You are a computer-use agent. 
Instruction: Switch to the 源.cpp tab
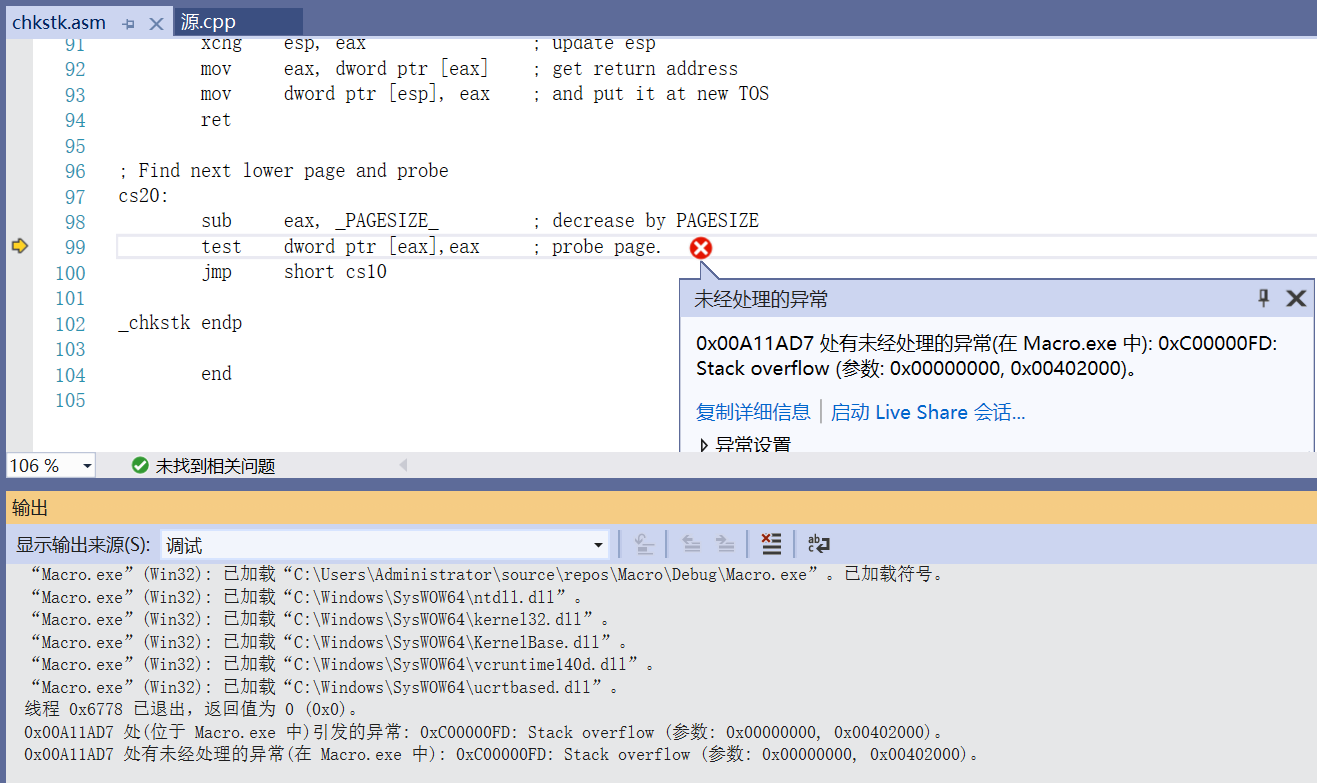(209, 22)
